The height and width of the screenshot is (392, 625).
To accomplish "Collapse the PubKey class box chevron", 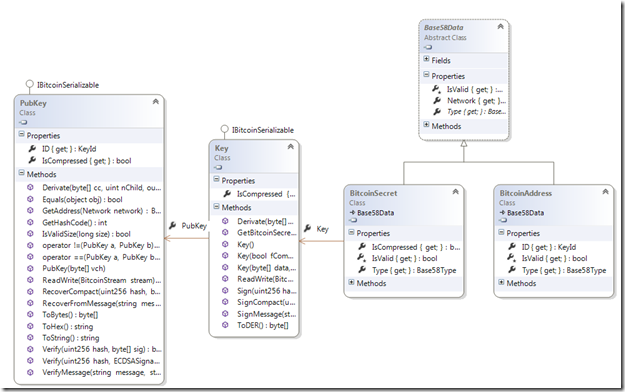I will click(155, 102).
